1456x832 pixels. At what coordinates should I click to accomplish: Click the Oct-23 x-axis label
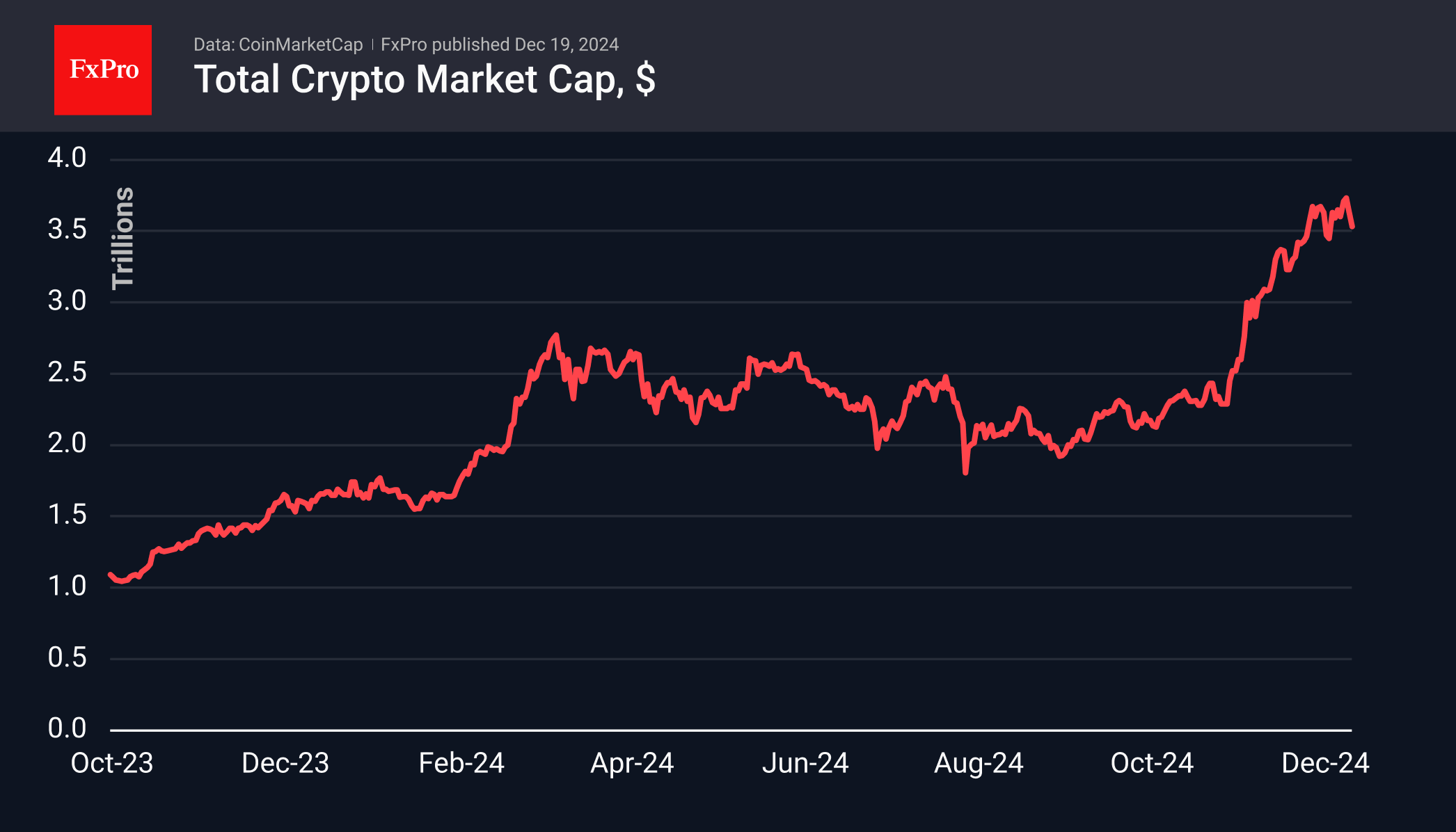pos(112,763)
